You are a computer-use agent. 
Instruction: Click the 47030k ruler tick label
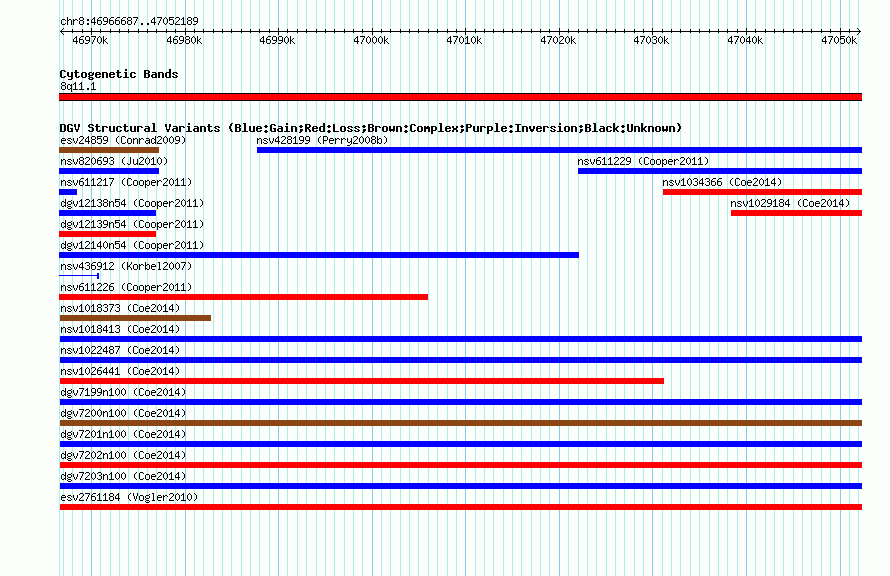click(651, 40)
